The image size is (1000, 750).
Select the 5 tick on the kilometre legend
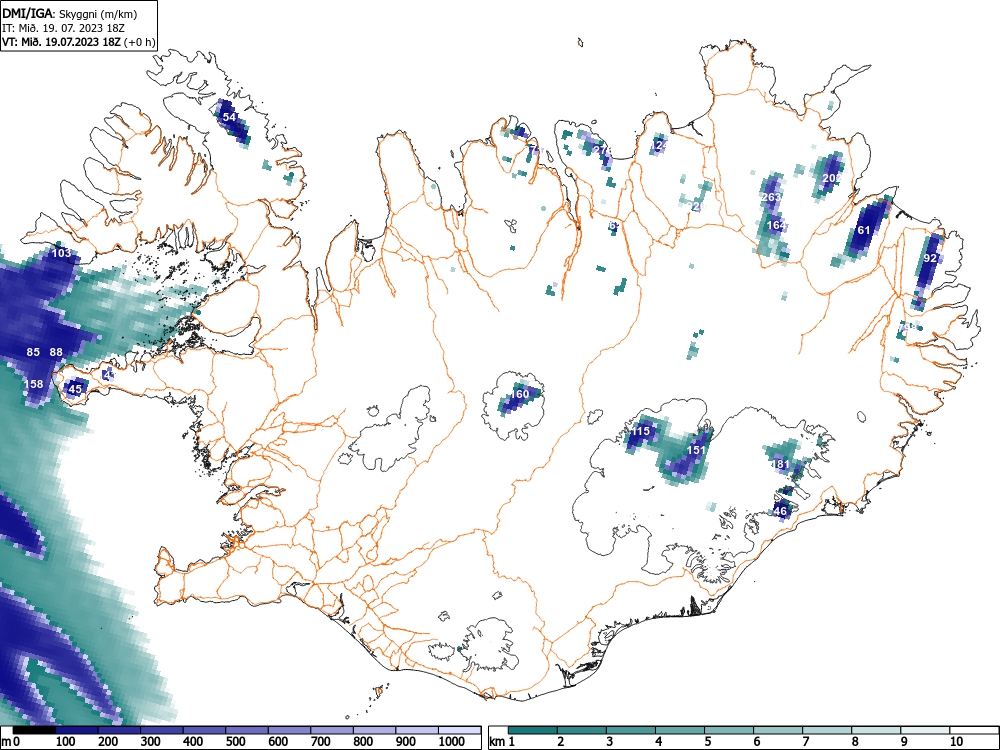(707, 741)
